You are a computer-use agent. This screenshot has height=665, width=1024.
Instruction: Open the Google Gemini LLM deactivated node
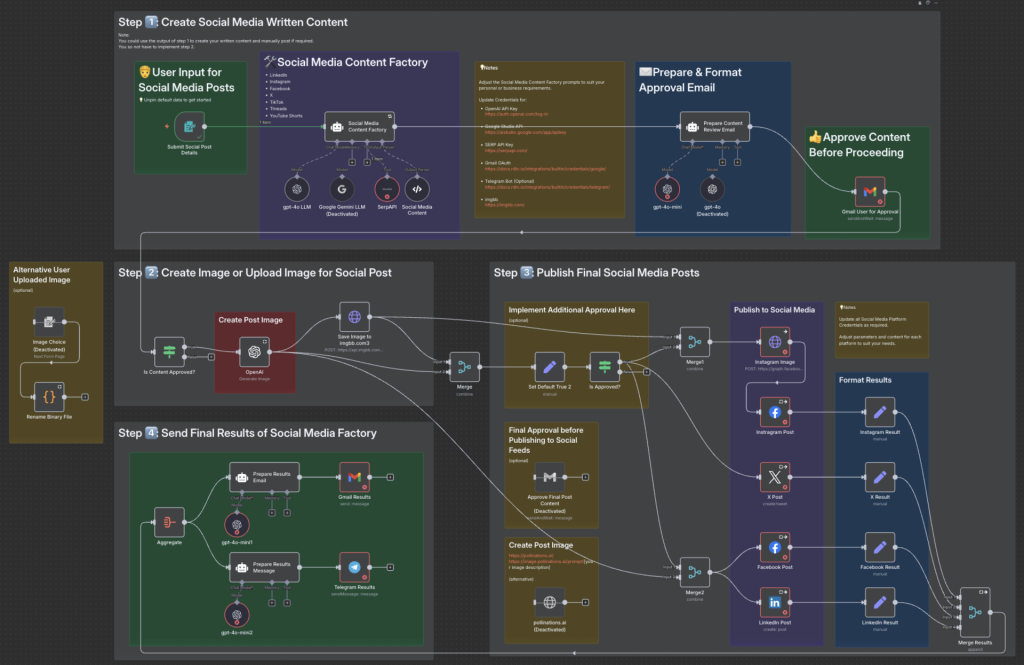[340, 187]
